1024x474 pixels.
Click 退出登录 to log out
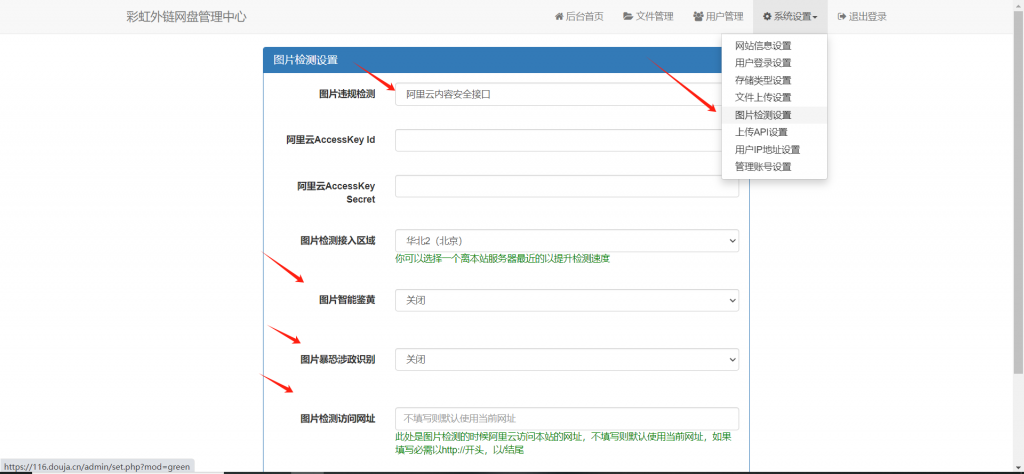point(862,17)
